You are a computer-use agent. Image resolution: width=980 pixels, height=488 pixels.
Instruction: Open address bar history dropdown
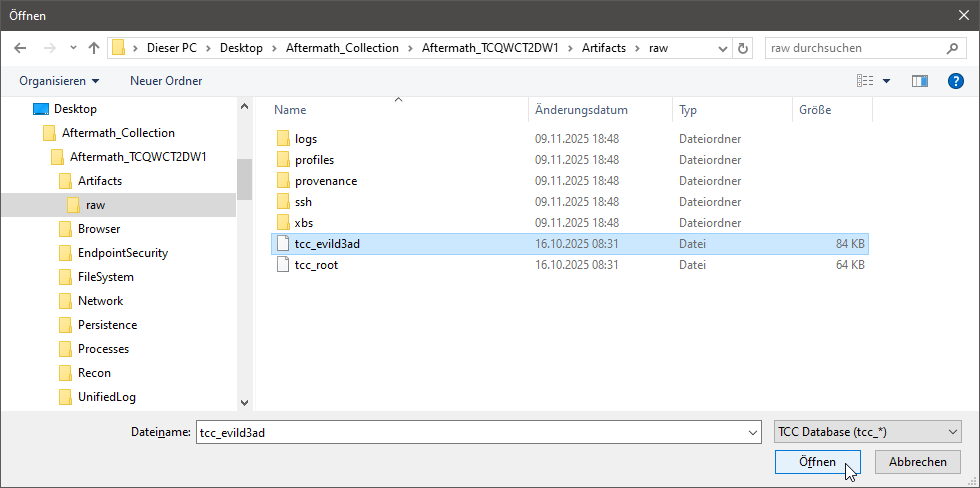pos(723,48)
